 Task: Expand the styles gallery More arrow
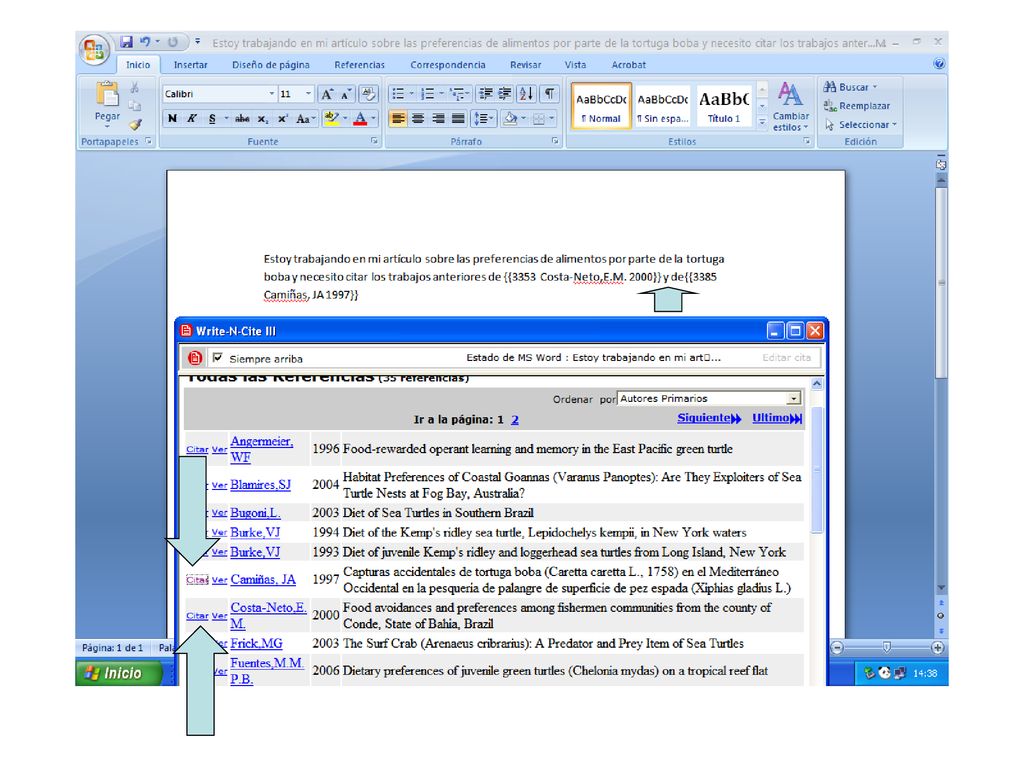click(x=762, y=122)
